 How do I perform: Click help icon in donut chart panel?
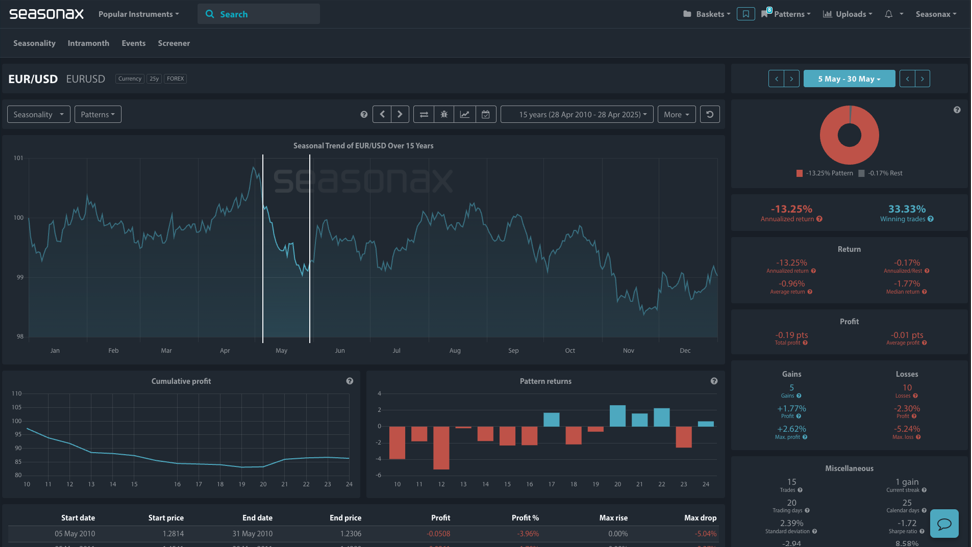(957, 110)
